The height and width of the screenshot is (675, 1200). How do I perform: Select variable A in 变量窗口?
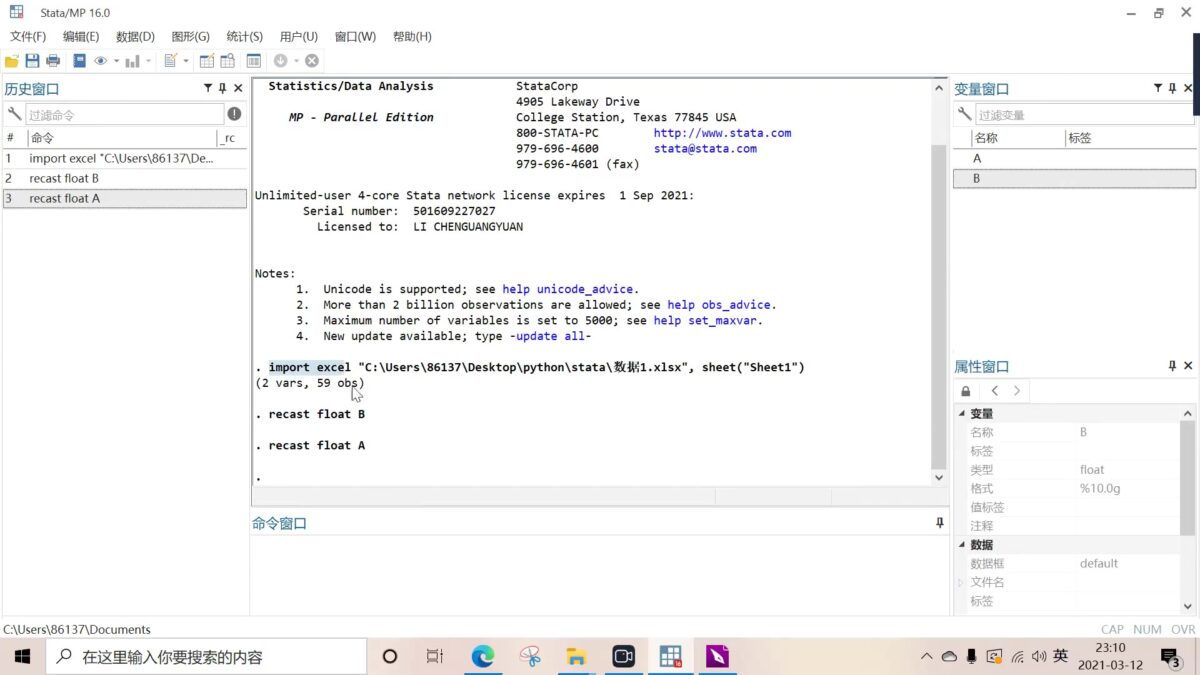pyautogui.click(x=1074, y=158)
